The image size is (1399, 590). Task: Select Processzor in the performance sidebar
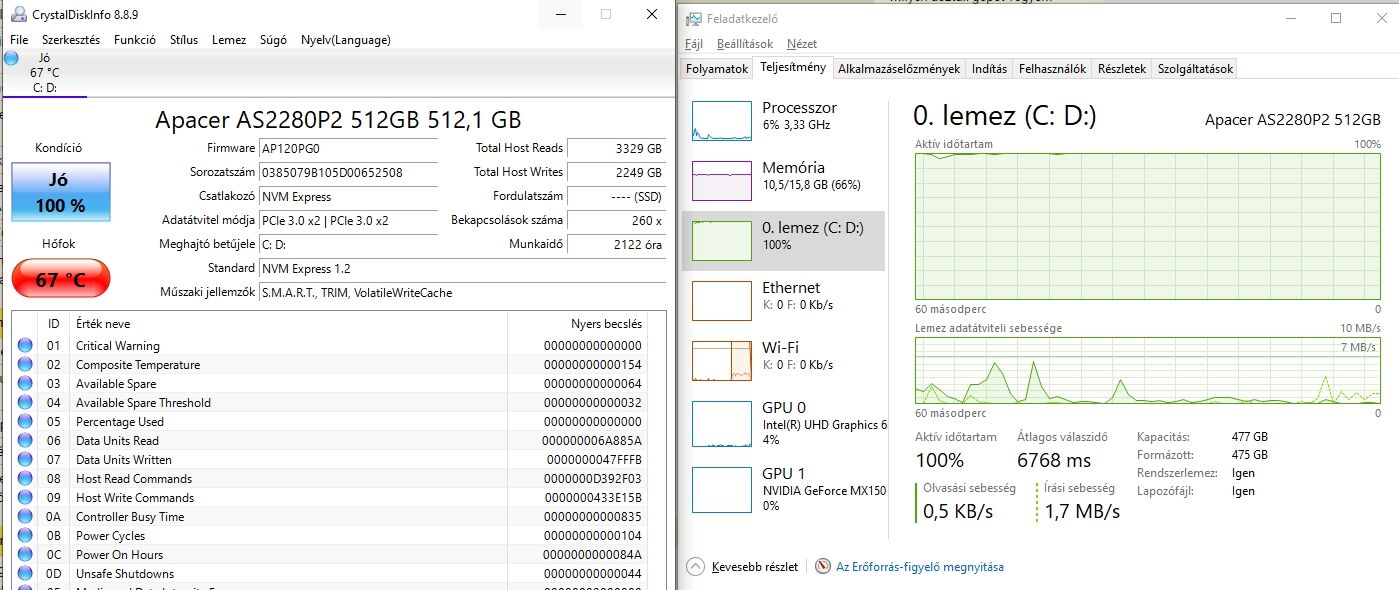783,120
